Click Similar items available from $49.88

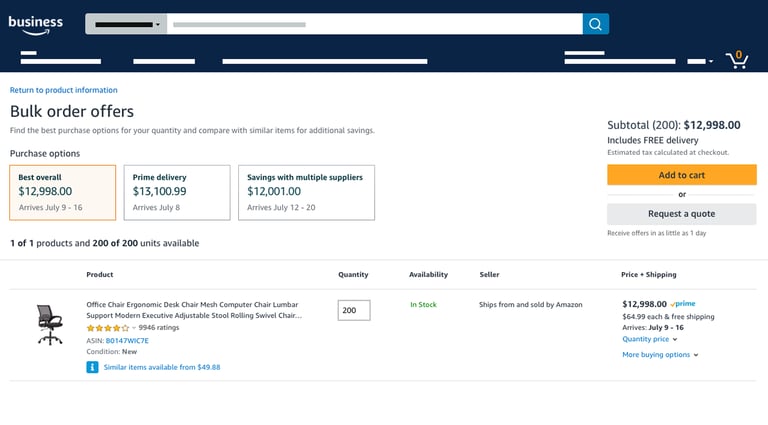(162, 367)
